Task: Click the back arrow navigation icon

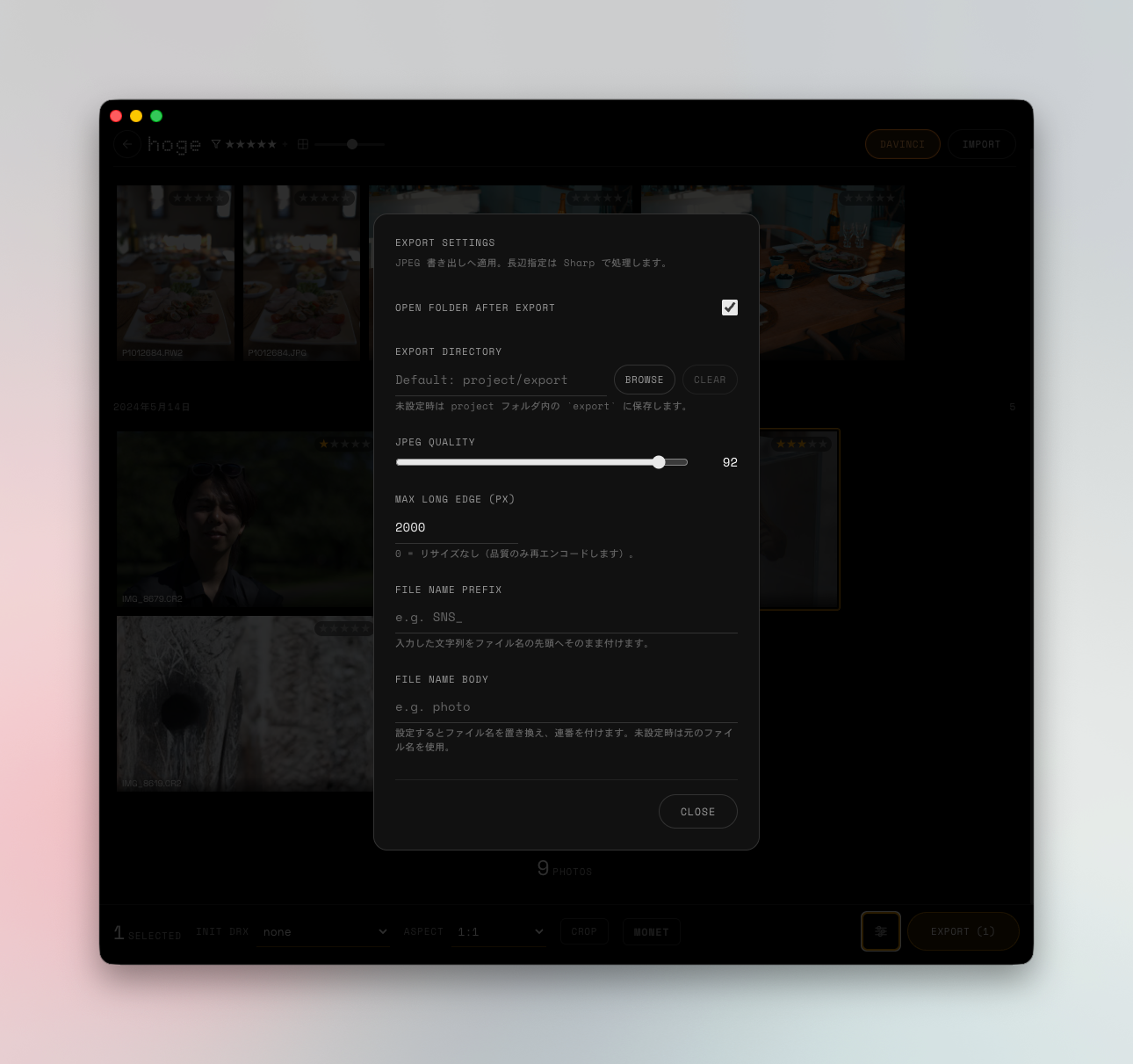Action: pos(126,144)
